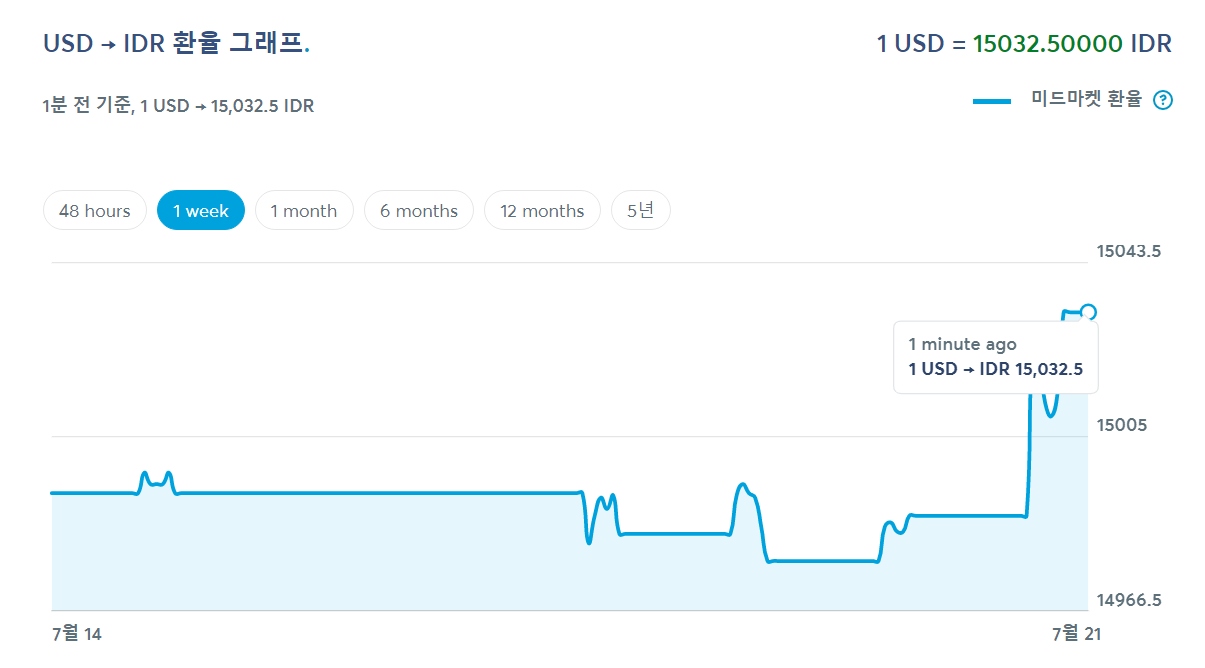Select the 48 hours range

pyautogui.click(x=95, y=211)
